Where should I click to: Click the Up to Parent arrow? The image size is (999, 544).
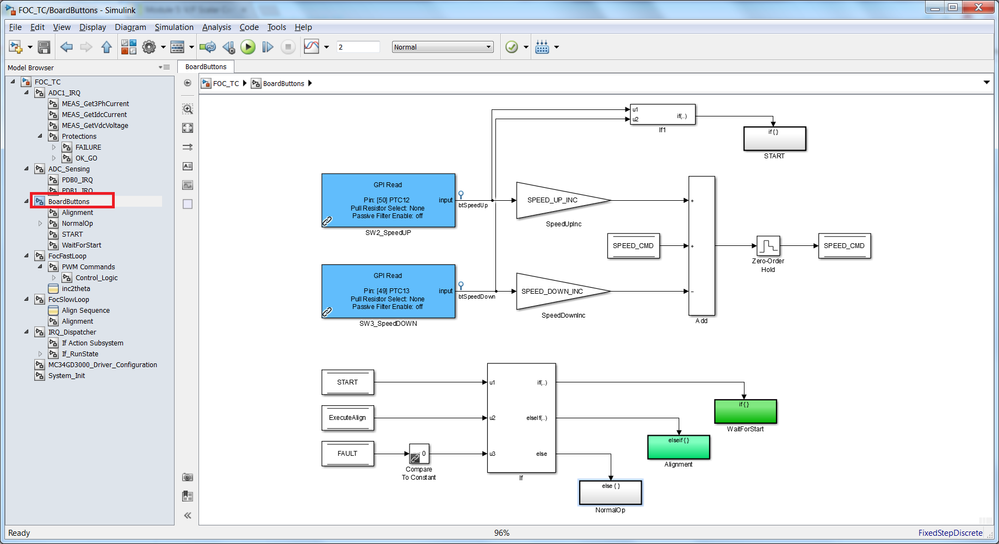click(106, 47)
